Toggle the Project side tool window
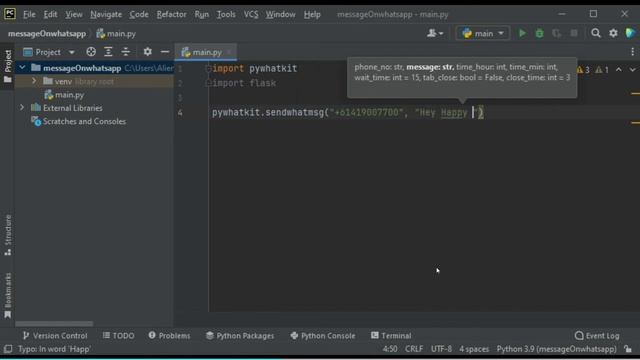The height and width of the screenshot is (360, 640). pos(7,66)
